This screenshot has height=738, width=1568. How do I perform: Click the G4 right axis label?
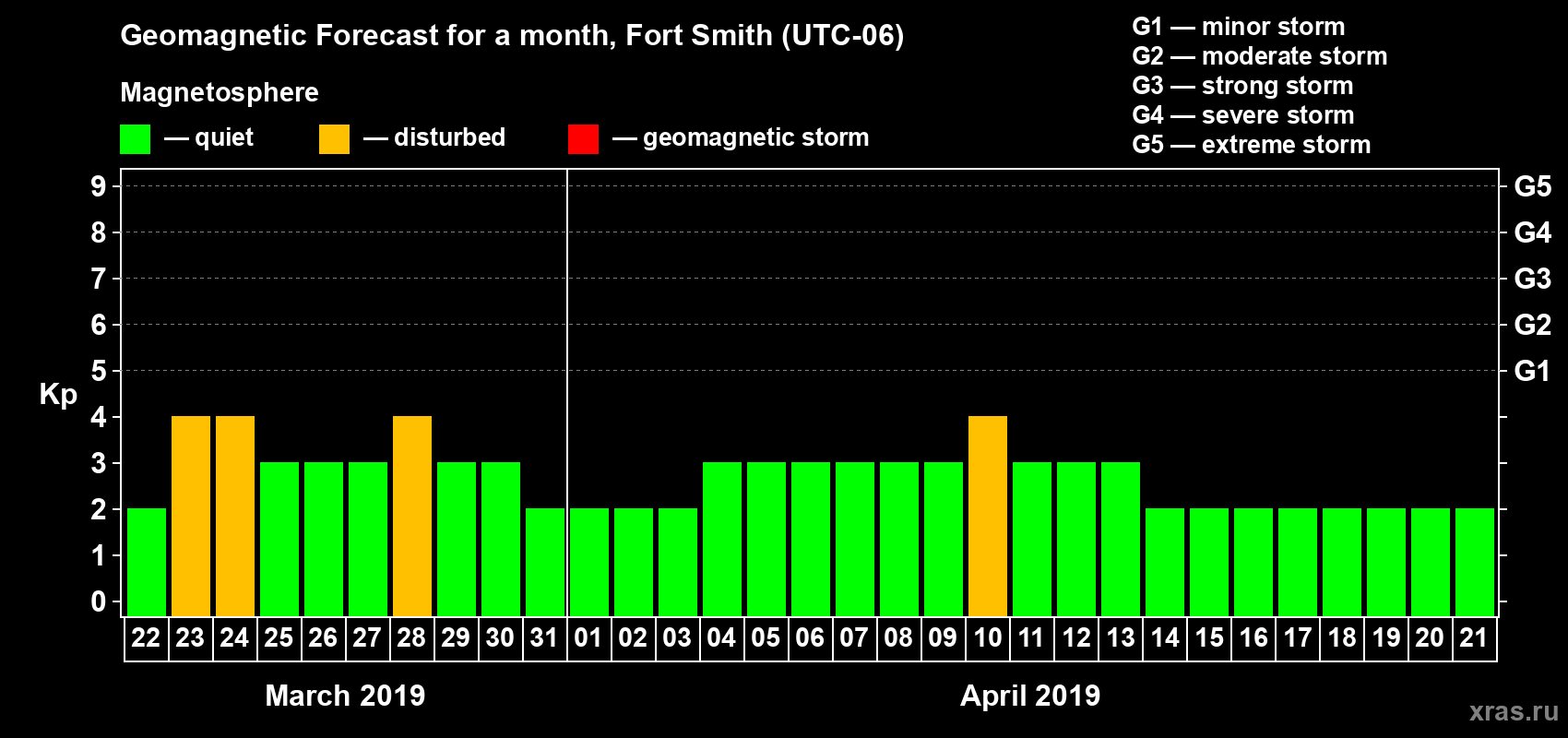point(1533,232)
